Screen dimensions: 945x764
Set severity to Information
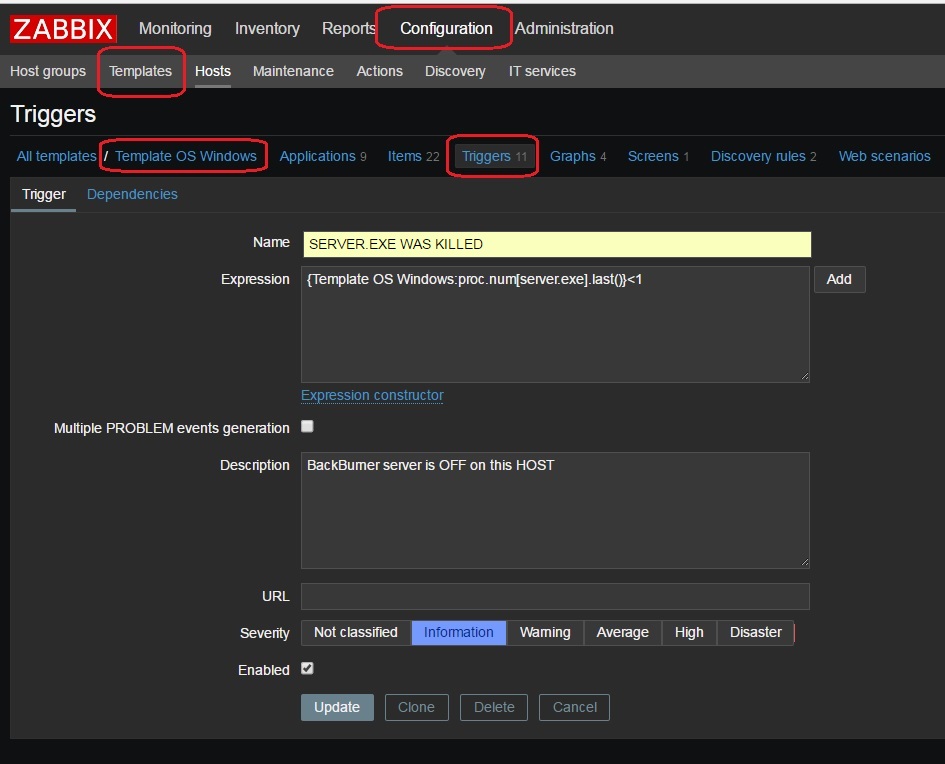[x=459, y=633]
